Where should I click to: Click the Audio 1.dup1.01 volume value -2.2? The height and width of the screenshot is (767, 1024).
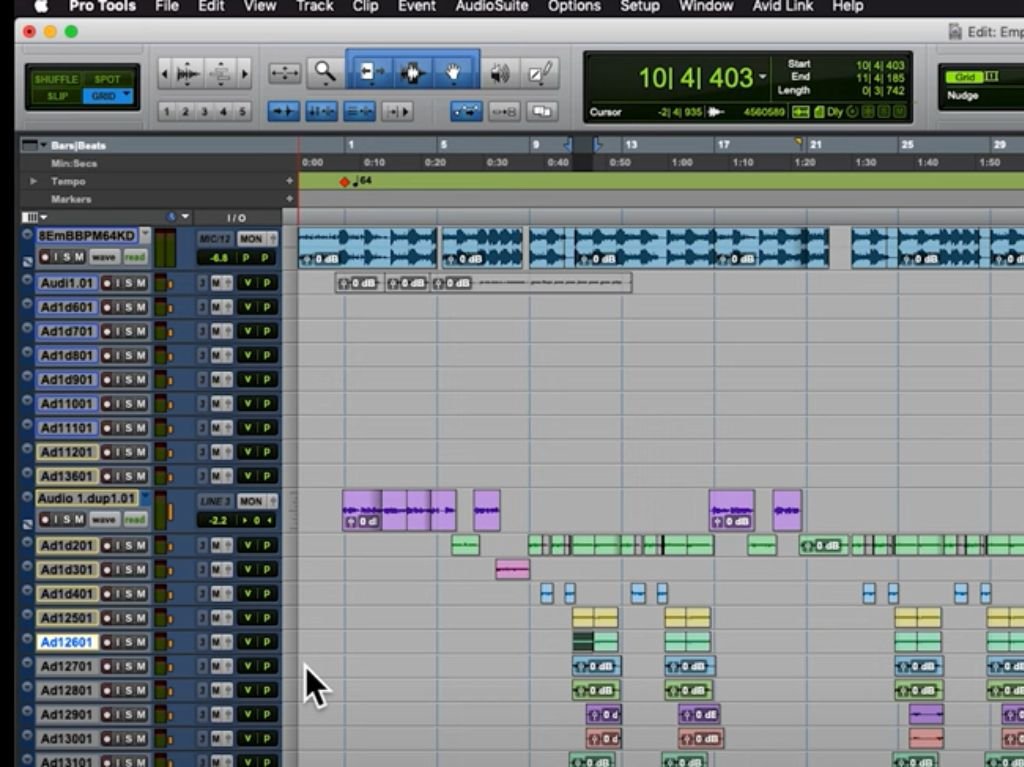[x=218, y=521]
